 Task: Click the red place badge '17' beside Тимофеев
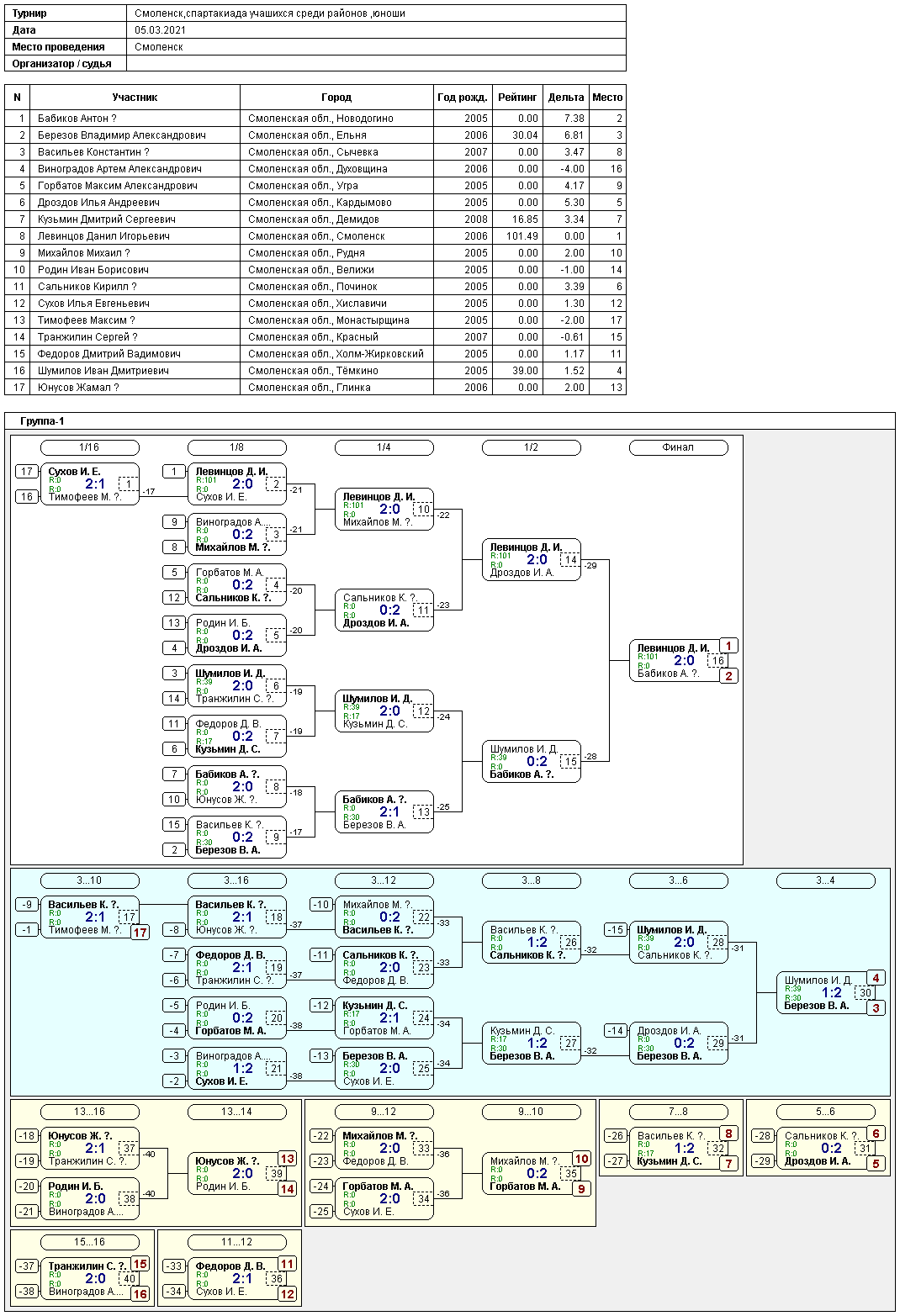pyautogui.click(x=140, y=932)
